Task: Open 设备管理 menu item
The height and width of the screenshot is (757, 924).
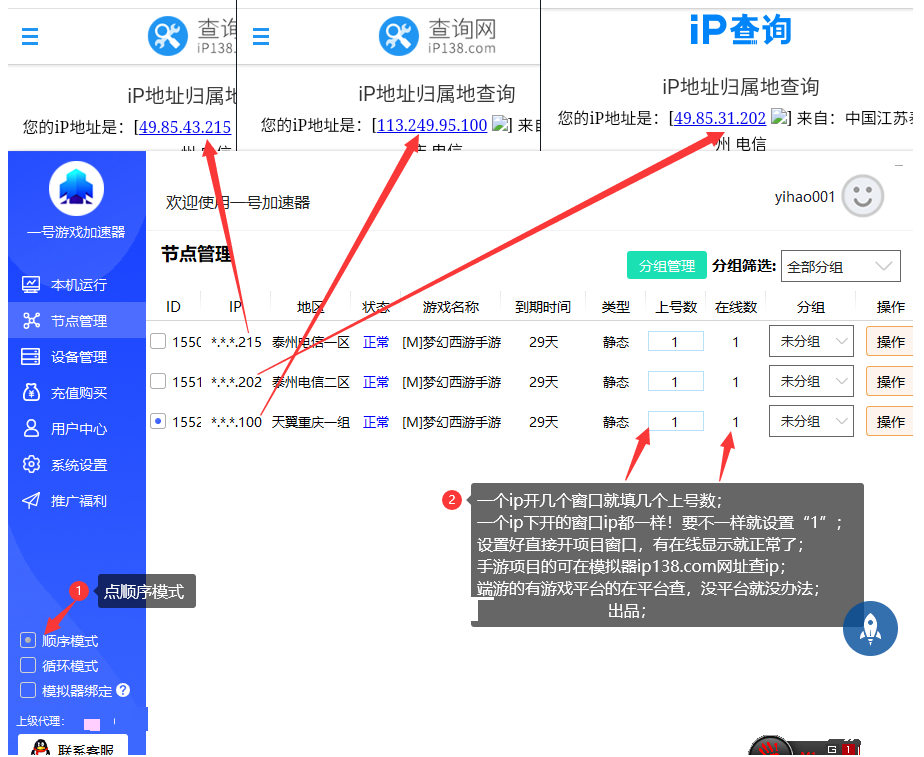Action: 77,356
